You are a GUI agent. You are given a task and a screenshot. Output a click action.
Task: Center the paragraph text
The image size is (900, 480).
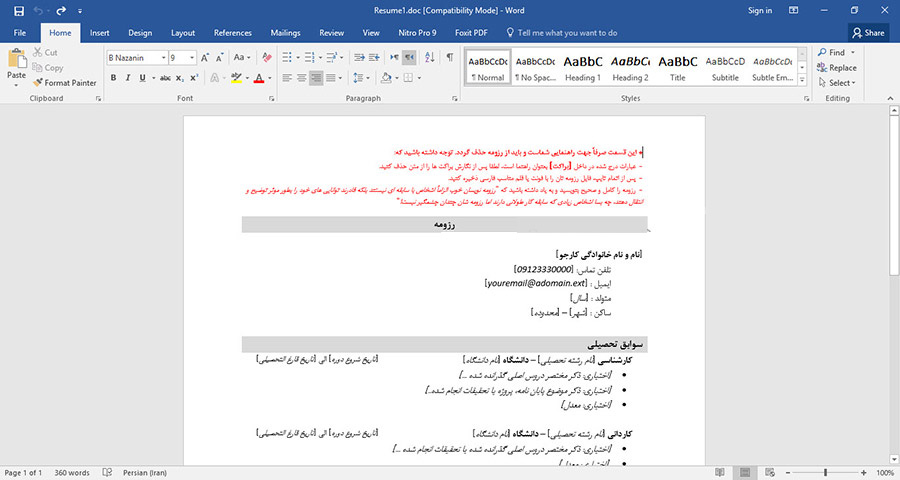(301, 78)
